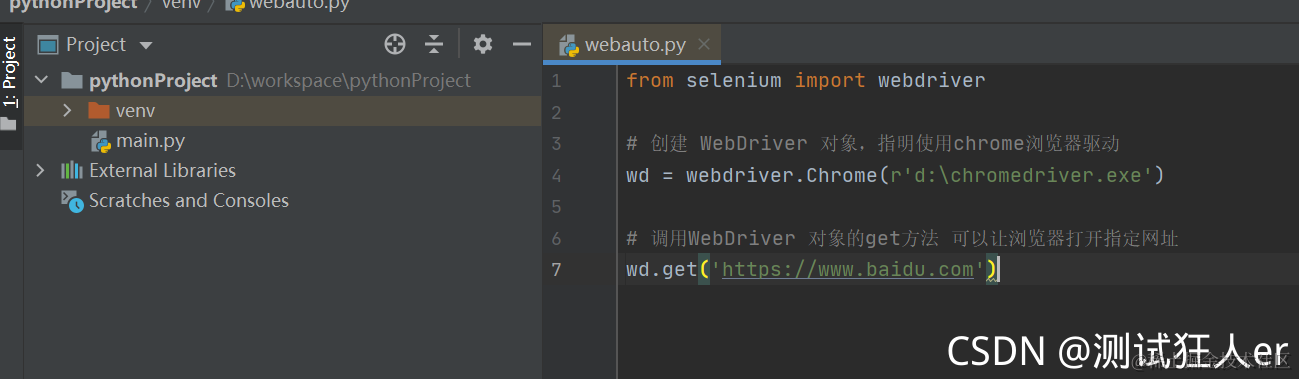Expand the venv folder chevron
Viewport: 1299px width, 379px height.
coord(67,110)
